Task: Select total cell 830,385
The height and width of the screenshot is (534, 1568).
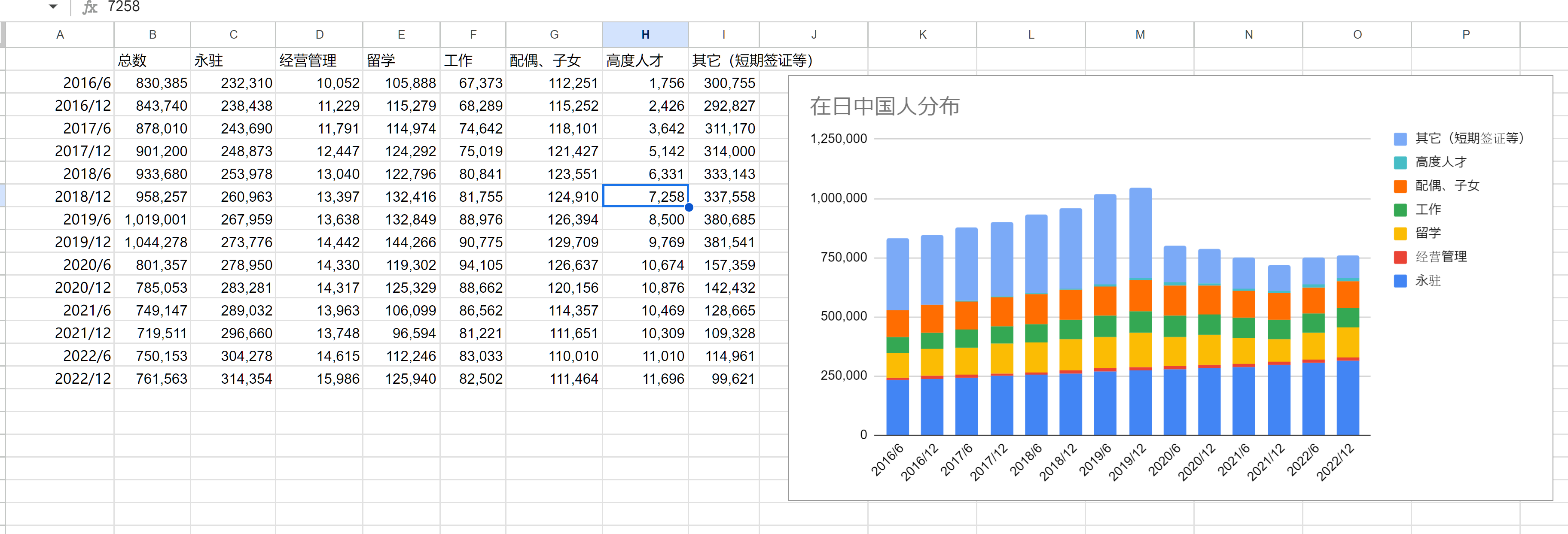Action: point(152,83)
